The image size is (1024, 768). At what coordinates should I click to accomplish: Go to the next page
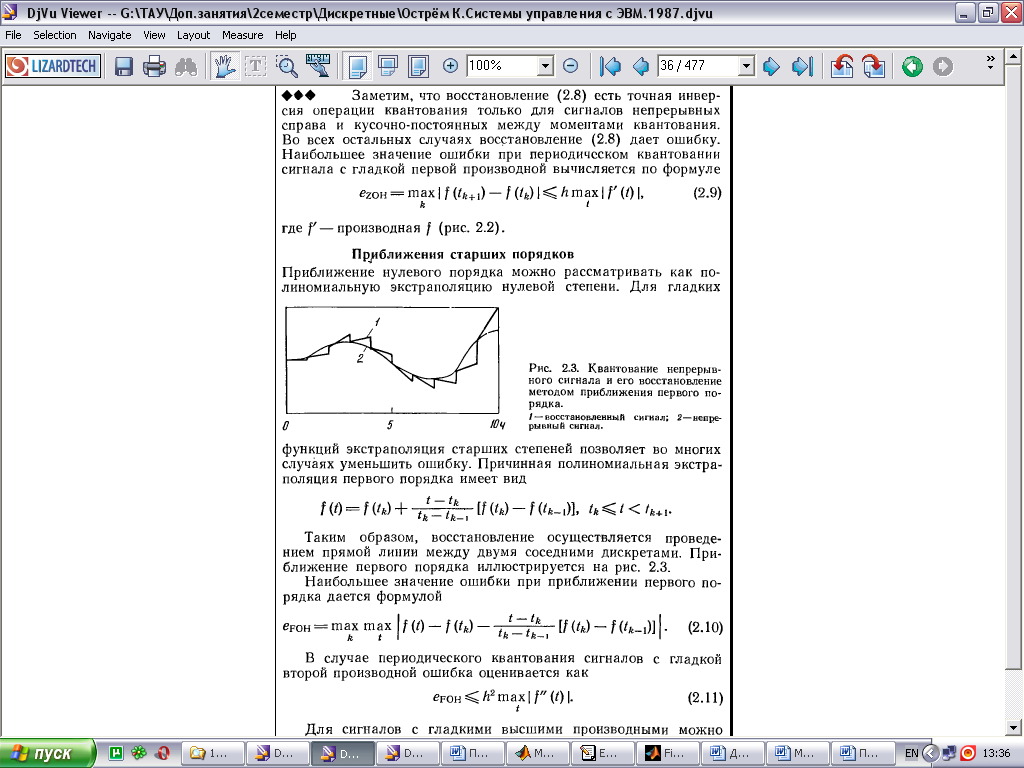[x=771, y=66]
